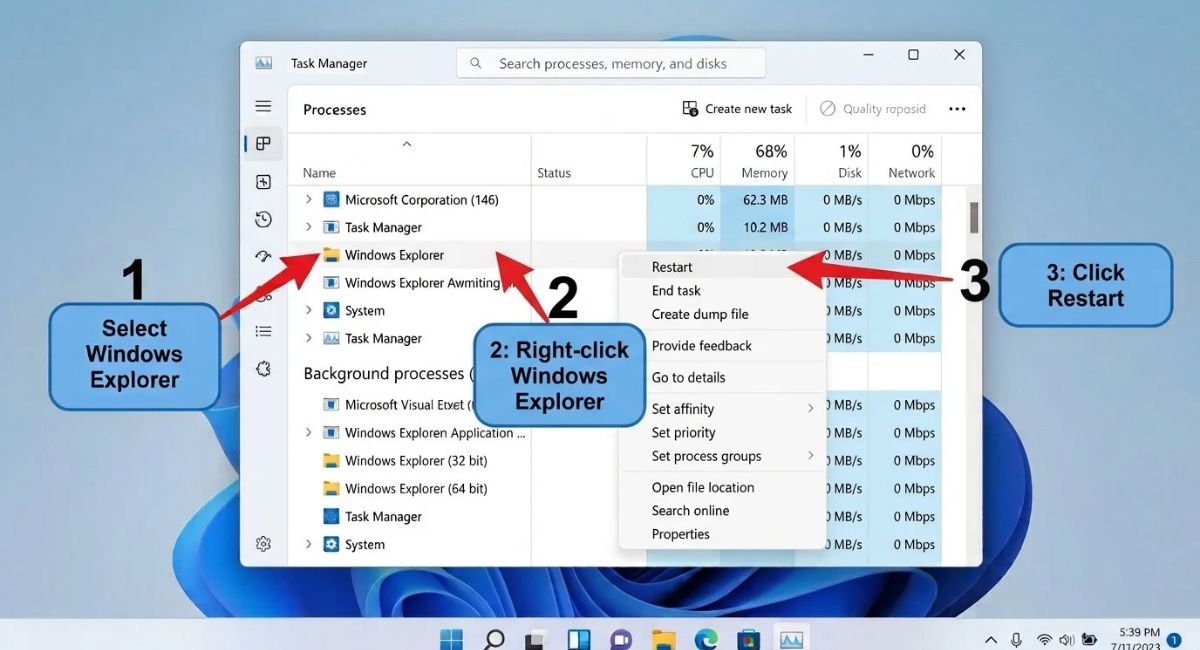Image resolution: width=1200 pixels, height=650 pixels.
Task: Open the Set affinity submenu arrow
Action: (811, 408)
